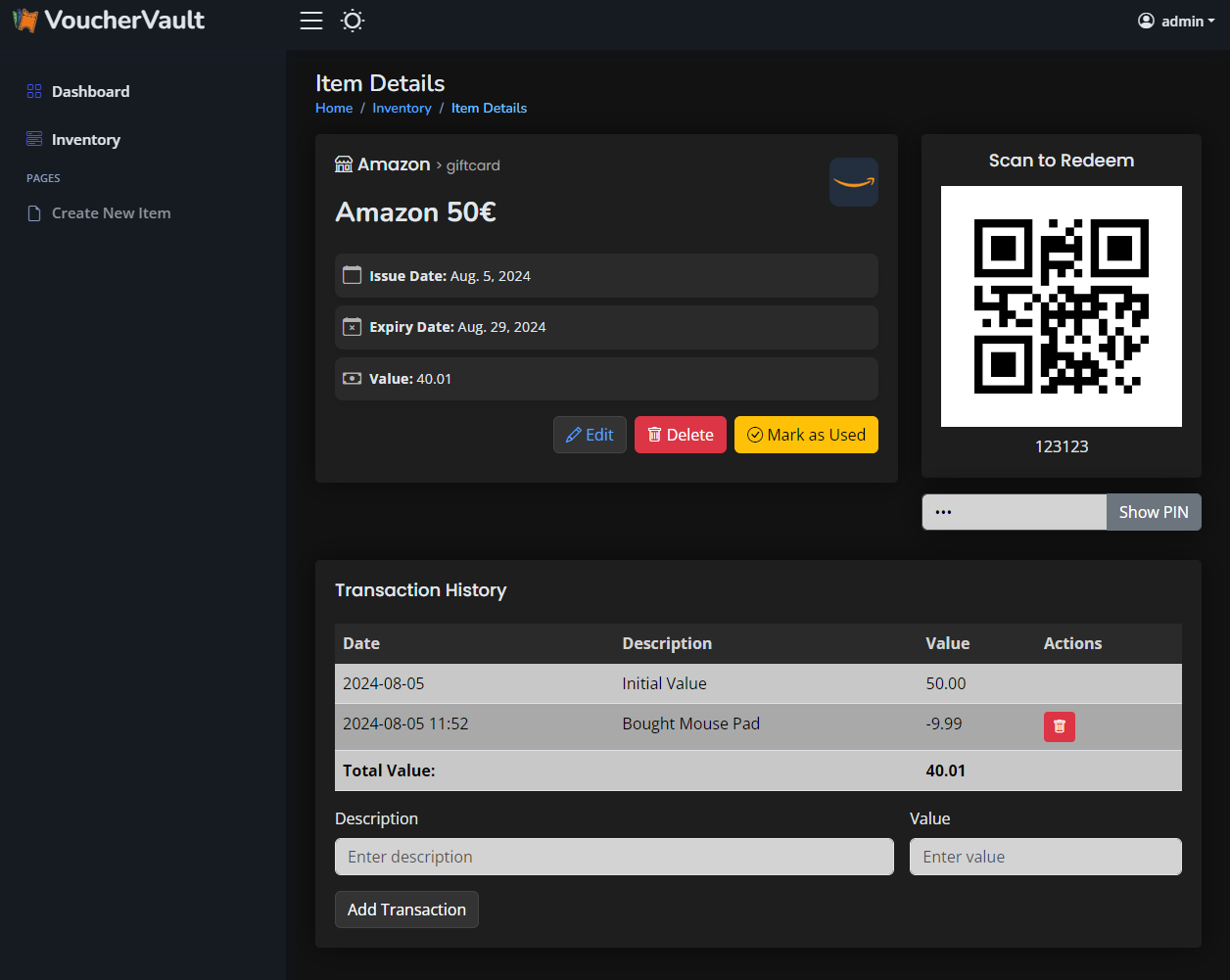Click the VoucherVault logo icon
Image resolution: width=1230 pixels, height=980 pixels.
(25, 21)
